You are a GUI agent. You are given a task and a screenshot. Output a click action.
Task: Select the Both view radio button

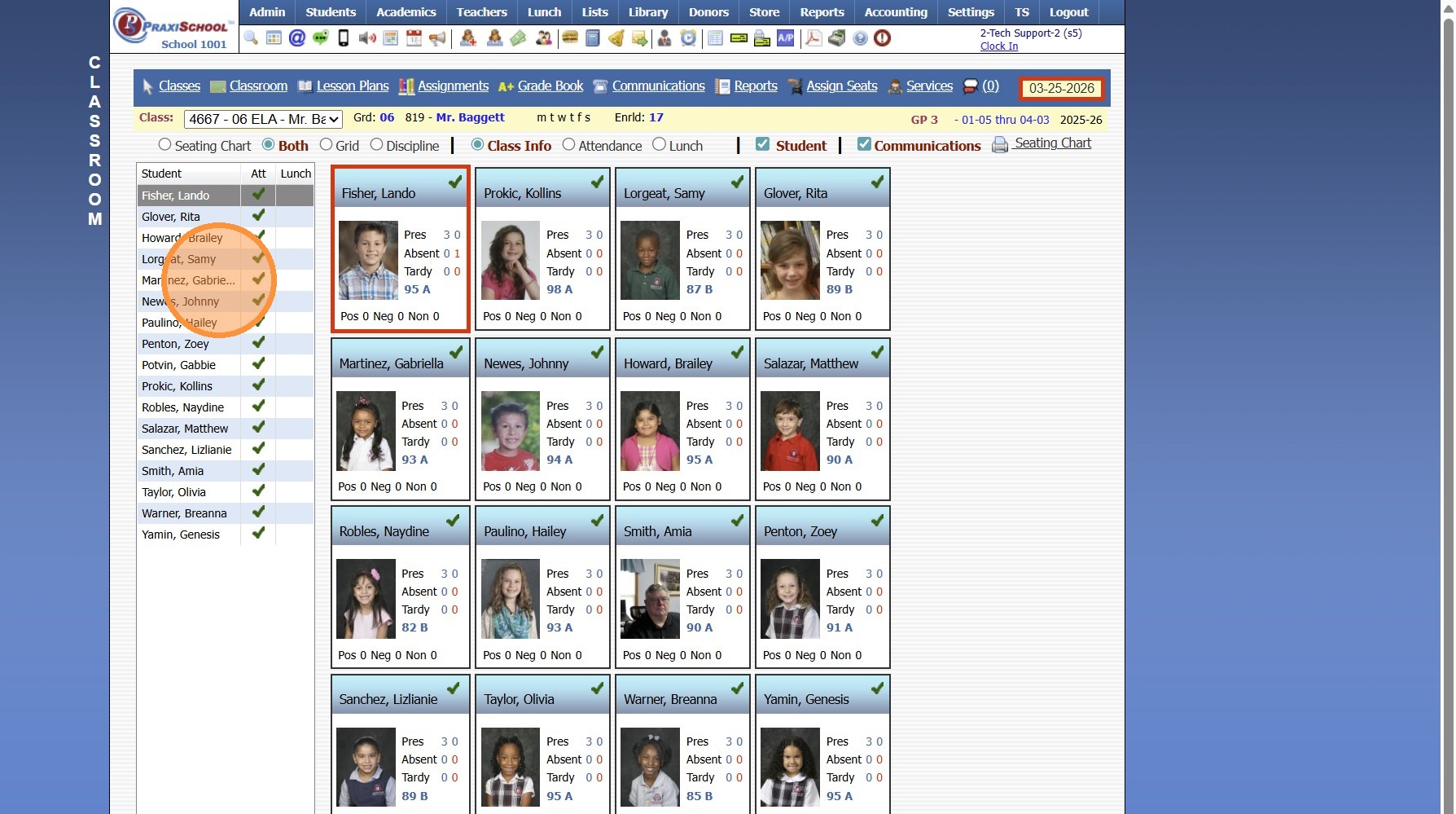pyautogui.click(x=269, y=145)
